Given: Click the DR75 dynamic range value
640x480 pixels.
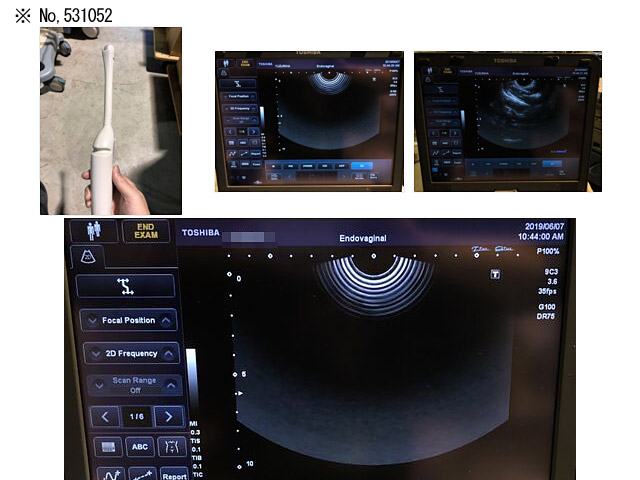Looking at the screenshot, I should click(546, 316).
